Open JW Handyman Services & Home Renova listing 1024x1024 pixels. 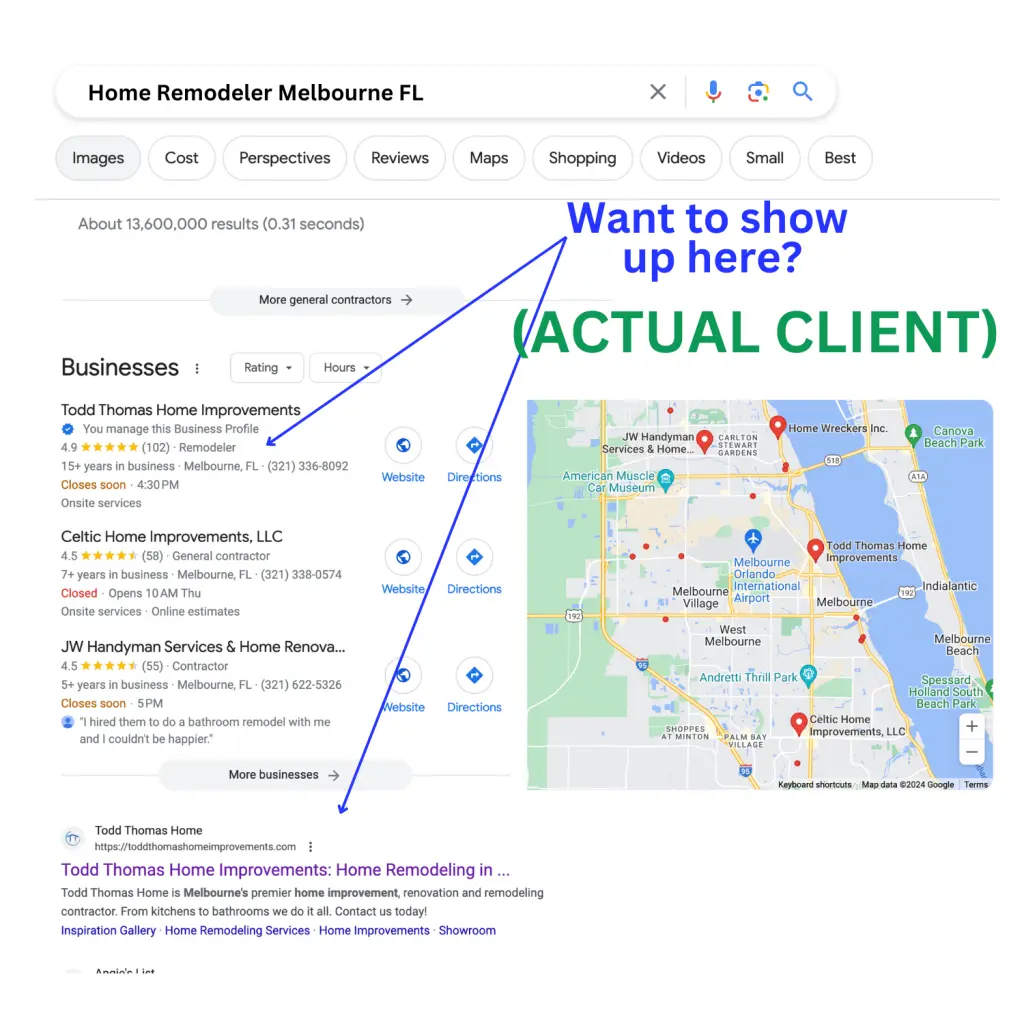coord(203,647)
